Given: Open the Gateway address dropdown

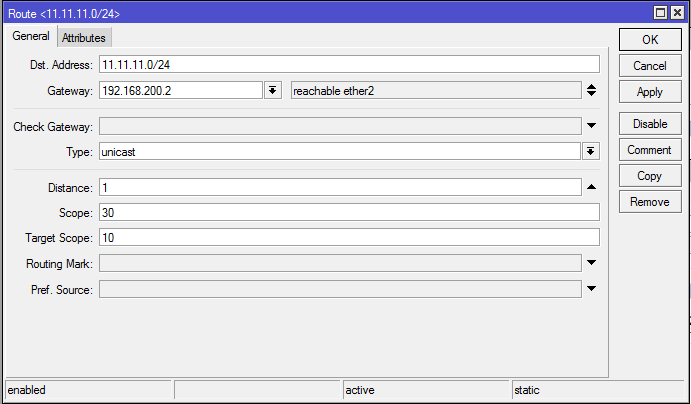Looking at the screenshot, I should click(x=273, y=91).
